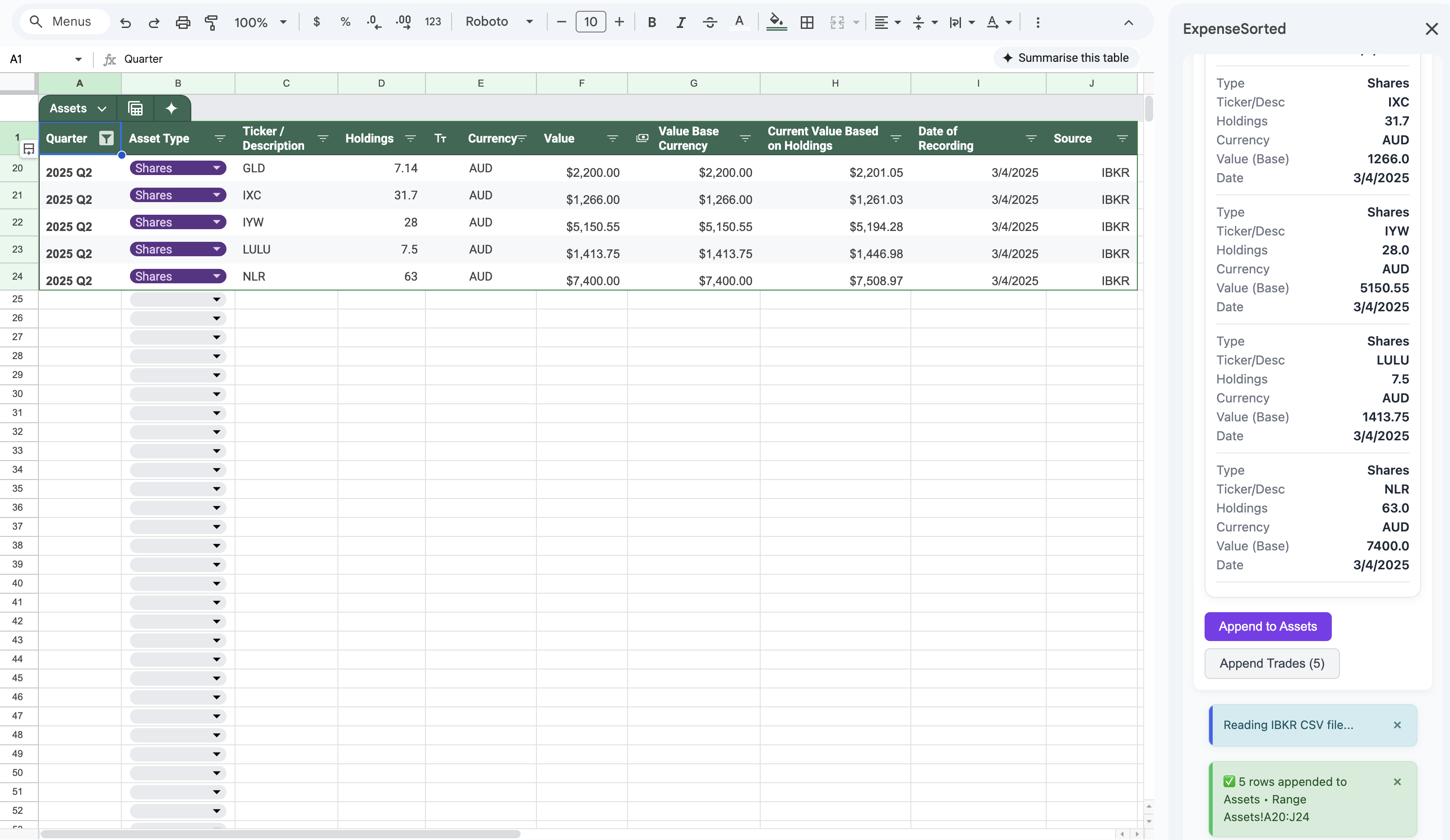Open the Assets table name menu
Image resolution: width=1450 pixels, height=840 pixels.
tap(78, 109)
